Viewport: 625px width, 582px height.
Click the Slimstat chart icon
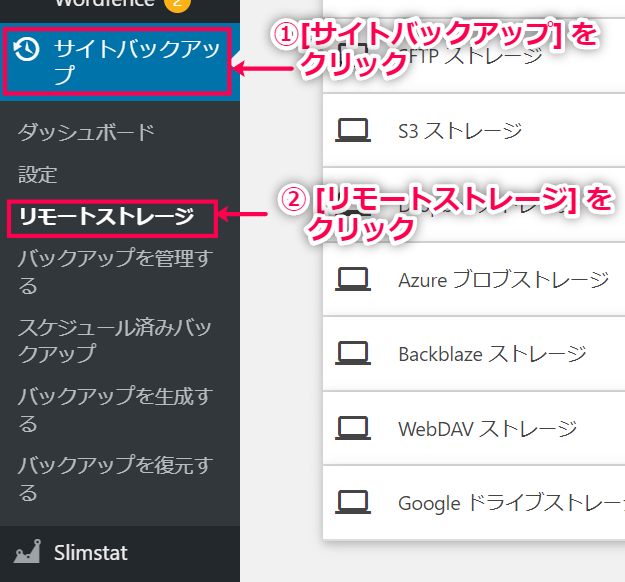point(28,552)
